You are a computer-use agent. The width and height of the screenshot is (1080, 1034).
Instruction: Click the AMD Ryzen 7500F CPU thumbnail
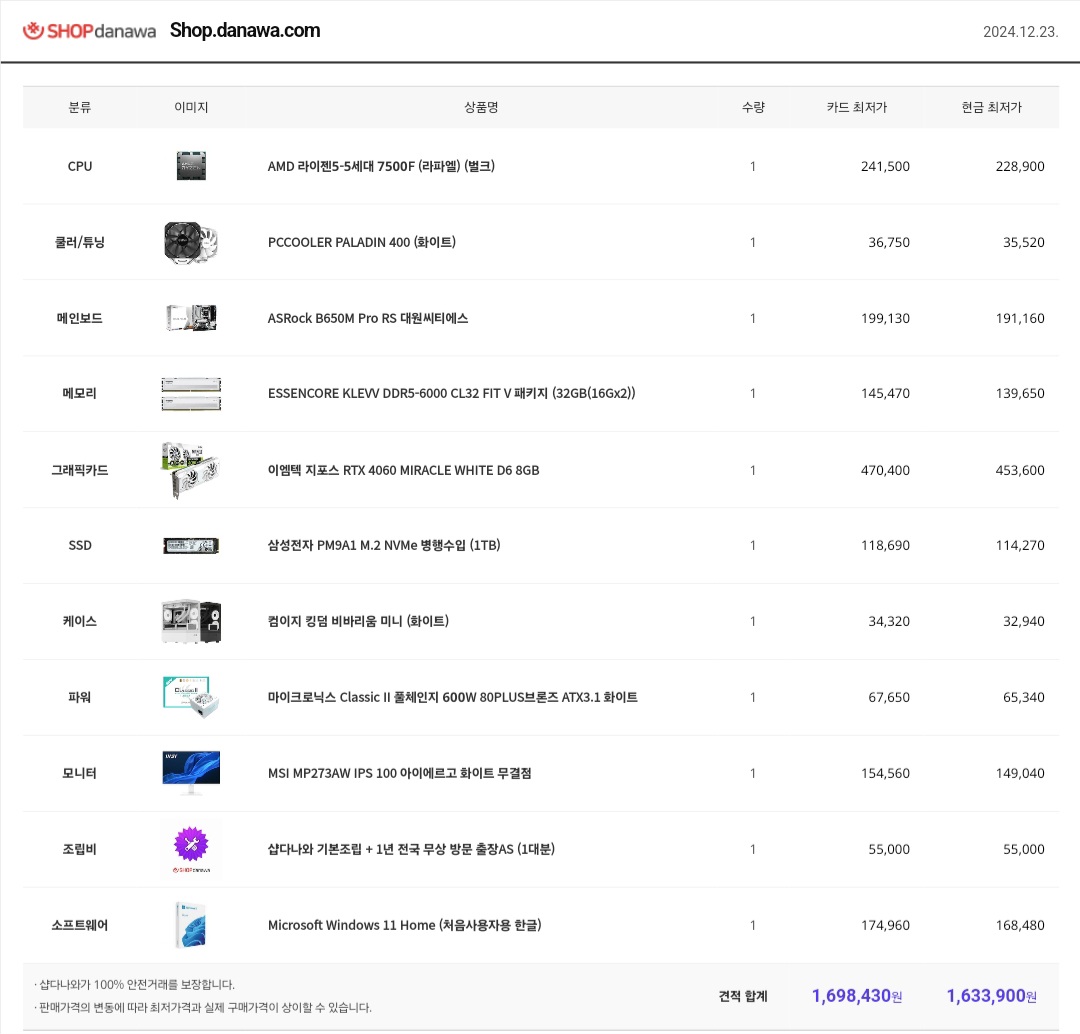[191, 166]
